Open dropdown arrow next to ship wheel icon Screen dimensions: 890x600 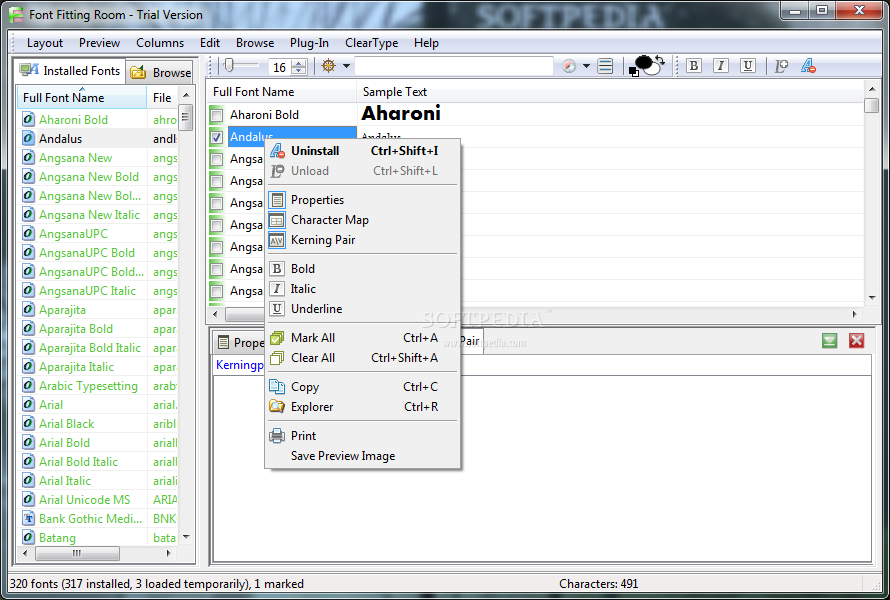(x=346, y=66)
